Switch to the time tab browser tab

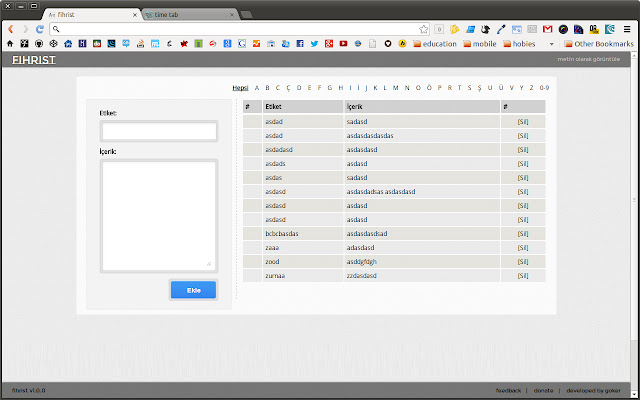[190, 15]
